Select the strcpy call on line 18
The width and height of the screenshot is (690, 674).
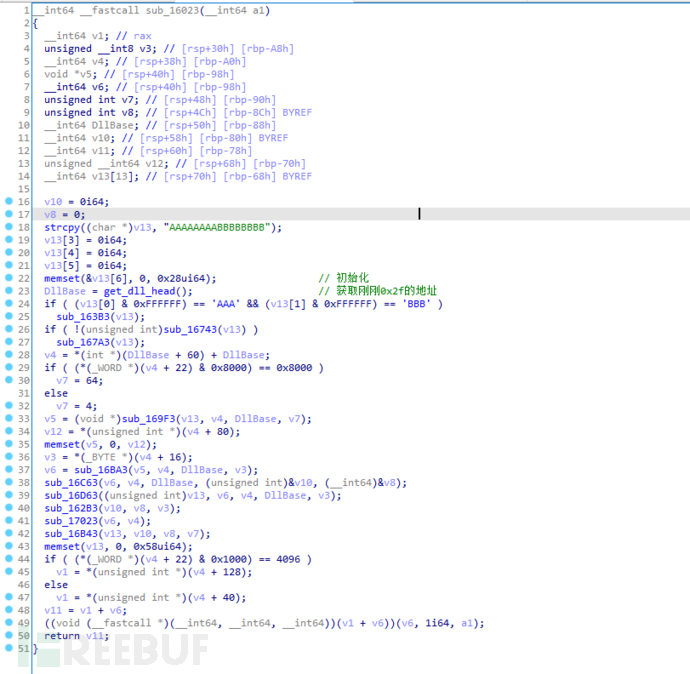[62, 227]
